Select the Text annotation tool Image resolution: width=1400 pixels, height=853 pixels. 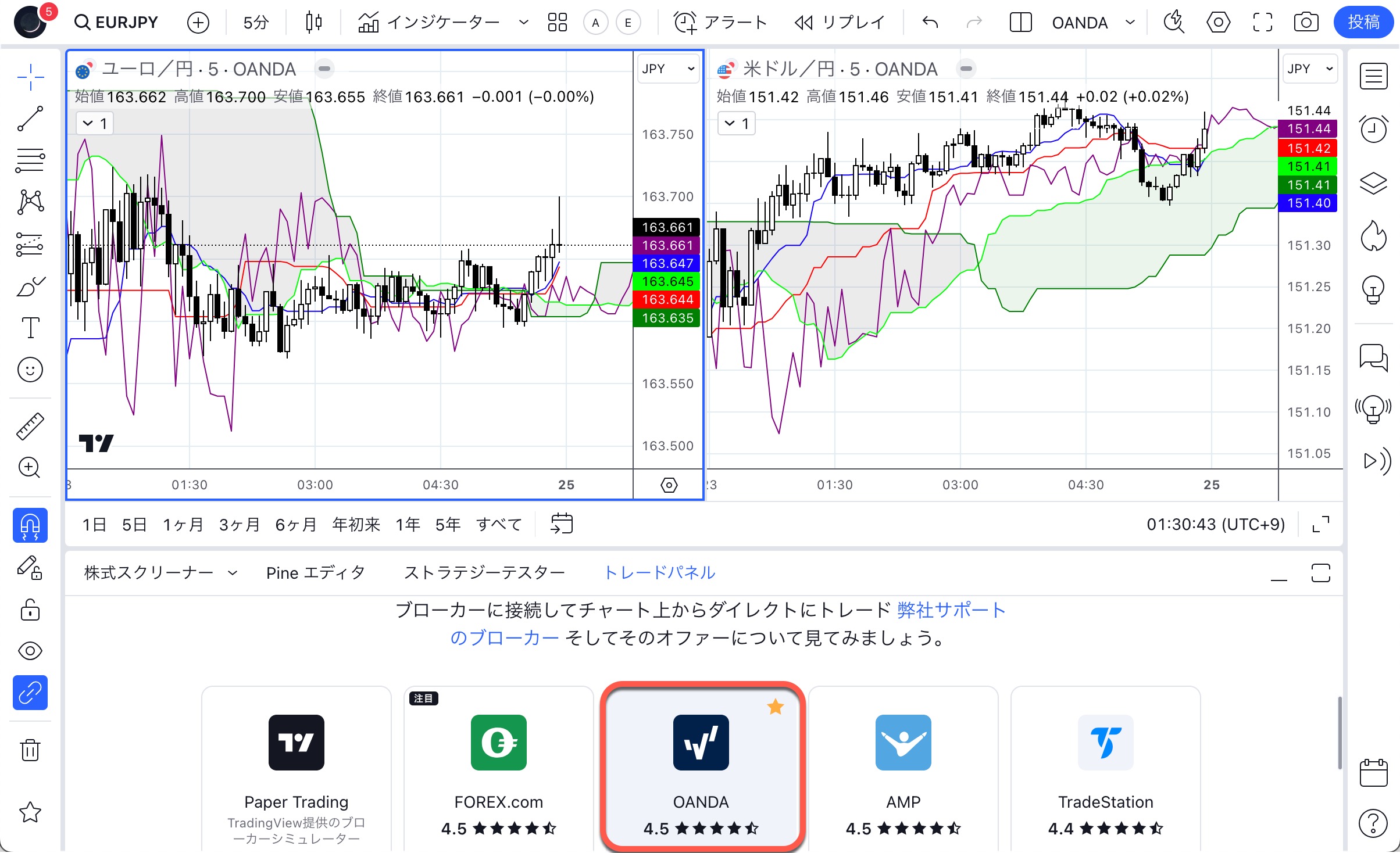pos(30,328)
